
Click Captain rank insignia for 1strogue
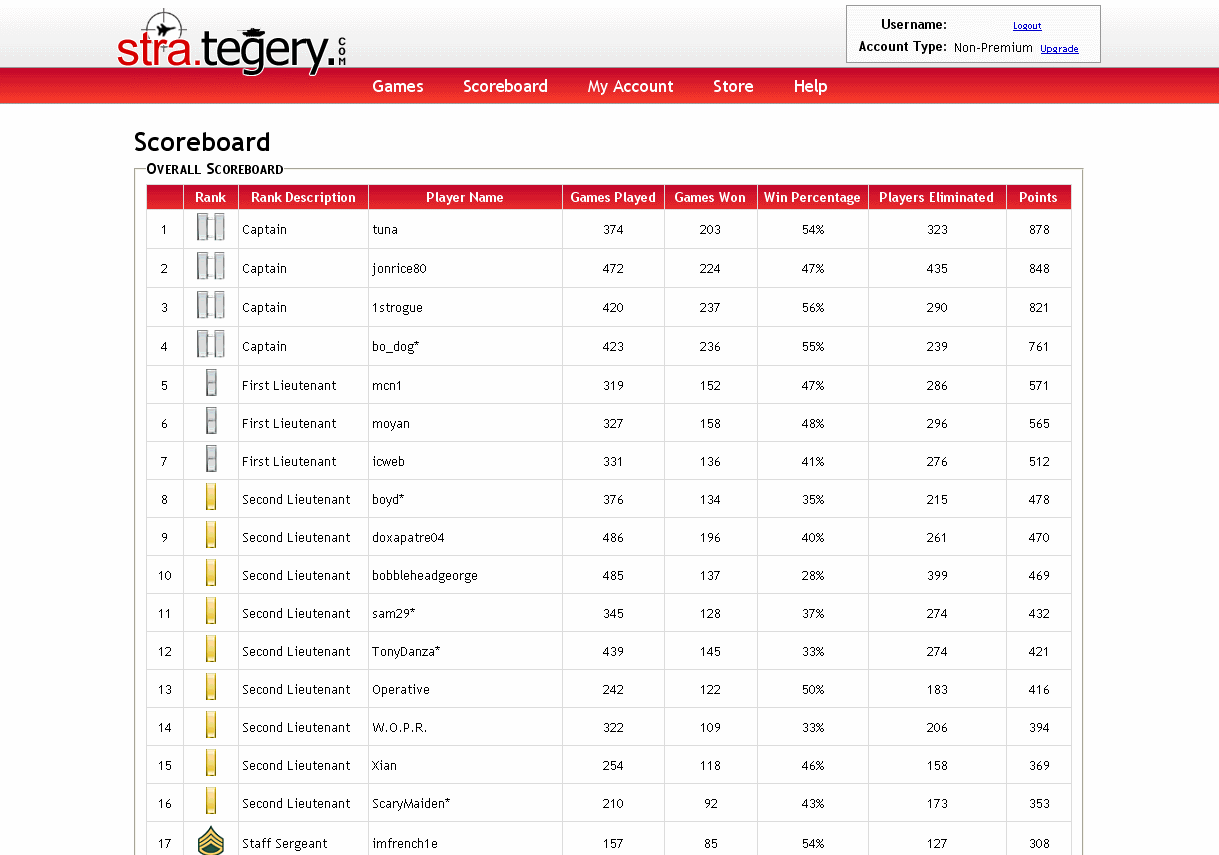coord(211,306)
